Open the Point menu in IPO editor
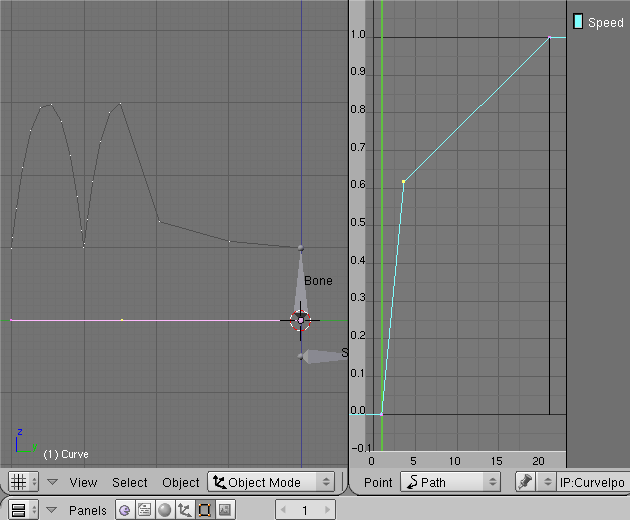630x520 pixels. click(378, 482)
